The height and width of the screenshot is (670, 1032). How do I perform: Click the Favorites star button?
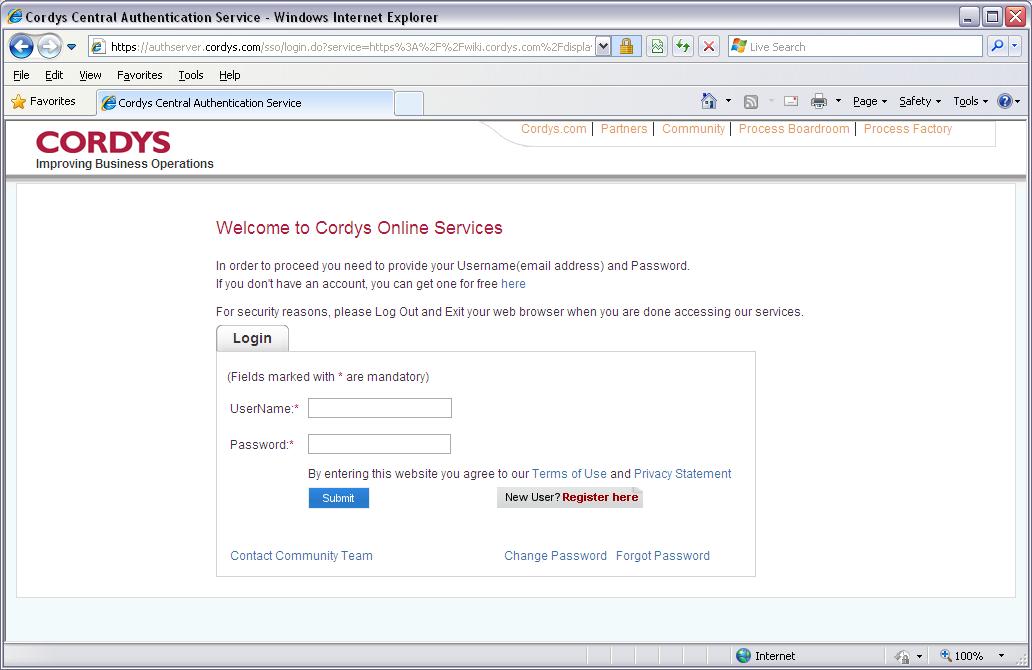[43, 101]
